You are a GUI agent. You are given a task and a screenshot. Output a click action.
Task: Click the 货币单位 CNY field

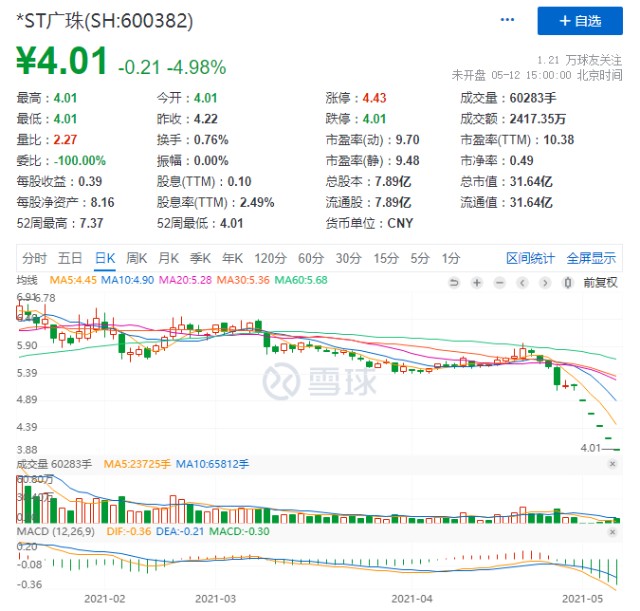tap(369, 223)
